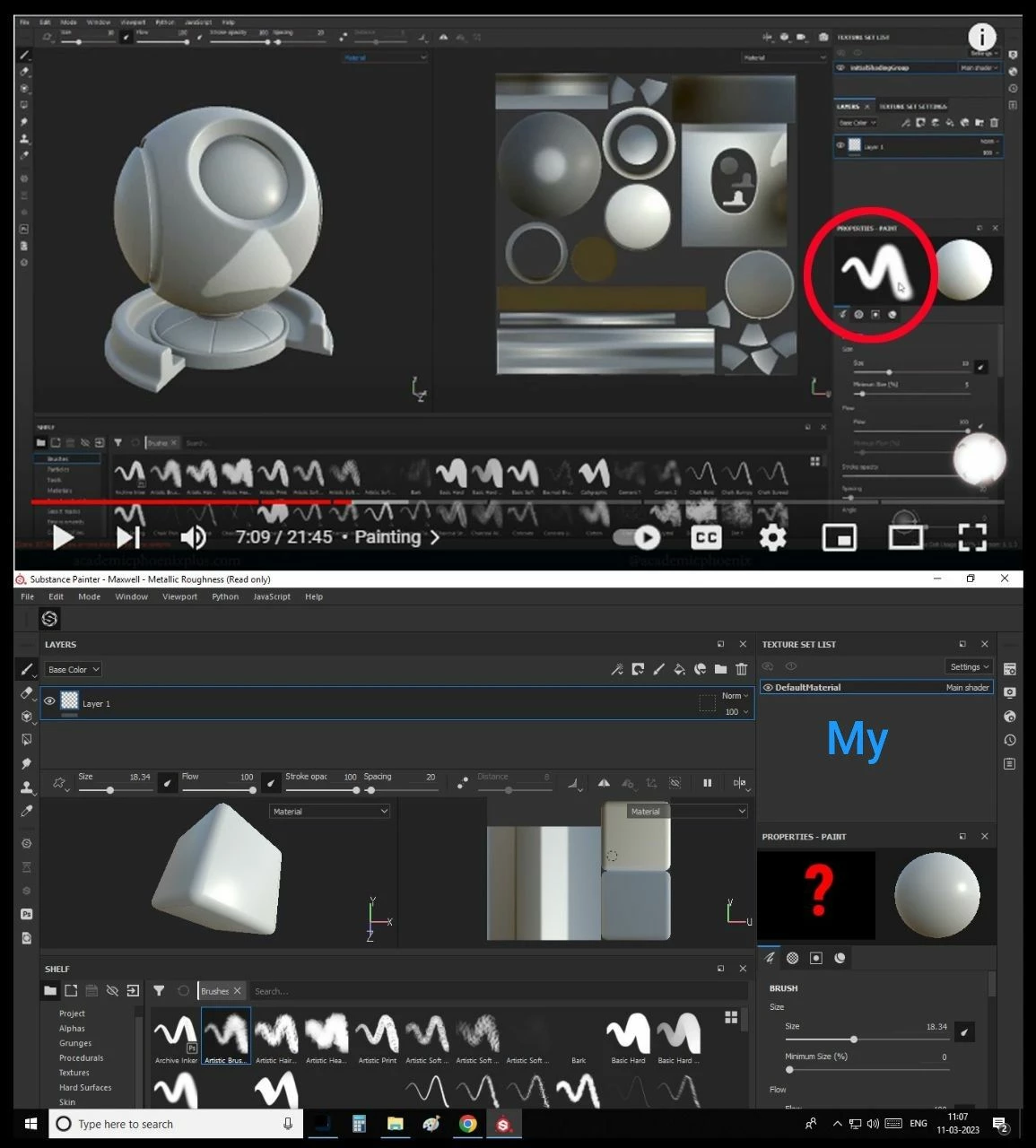
Task: Select the Eraser tool
Action: click(x=26, y=692)
